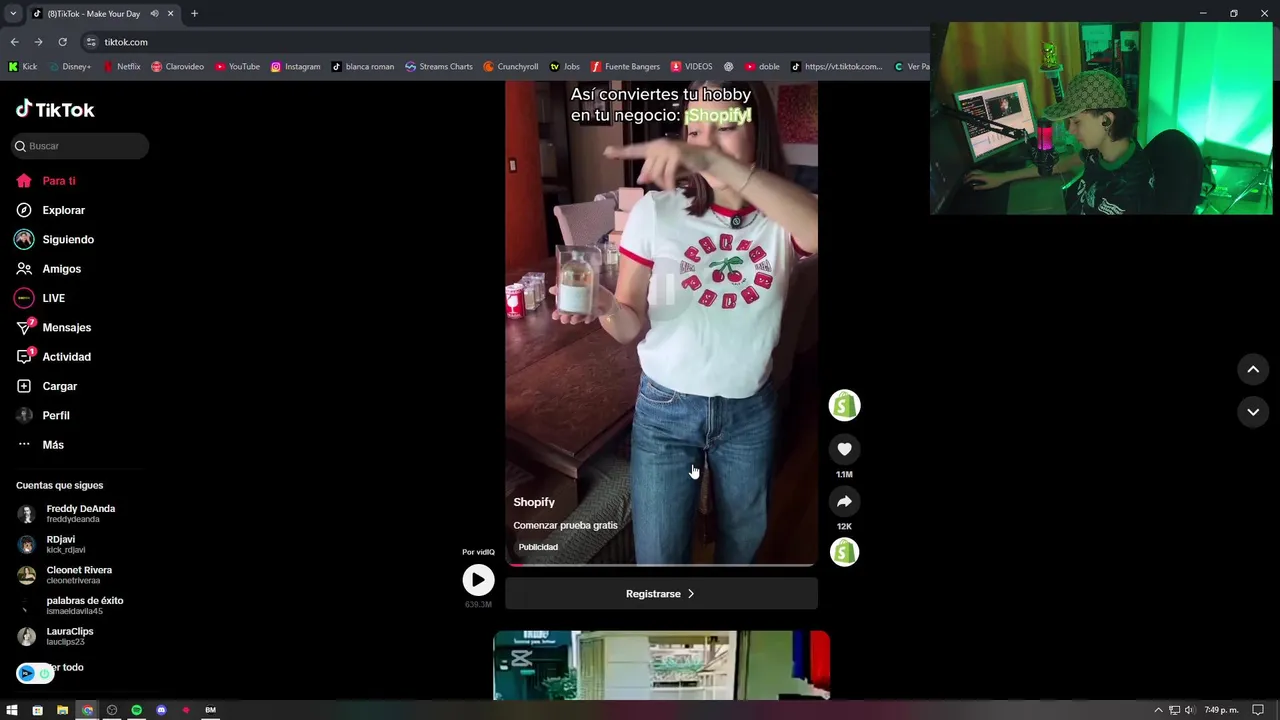Image resolution: width=1280 pixels, height=720 pixels.
Task: Like the Shopify video with heart icon
Action: click(x=844, y=449)
